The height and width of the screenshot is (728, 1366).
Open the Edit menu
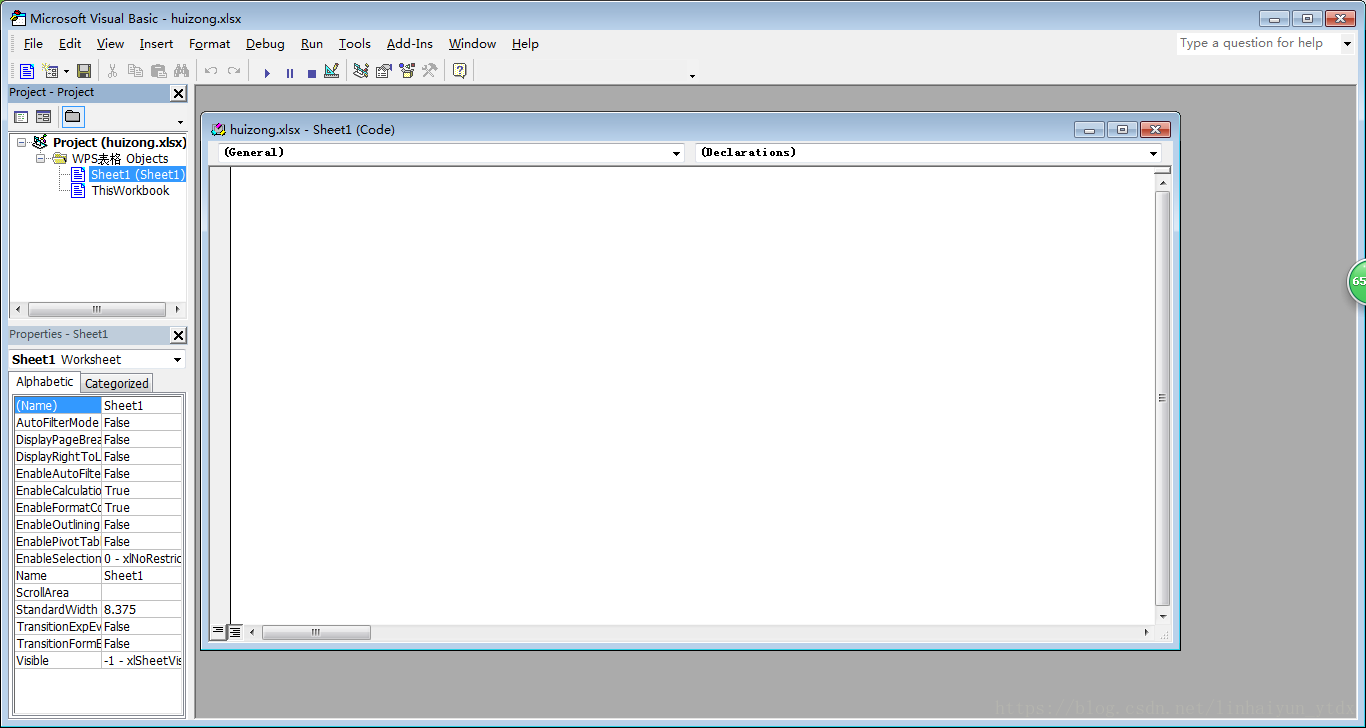click(70, 44)
